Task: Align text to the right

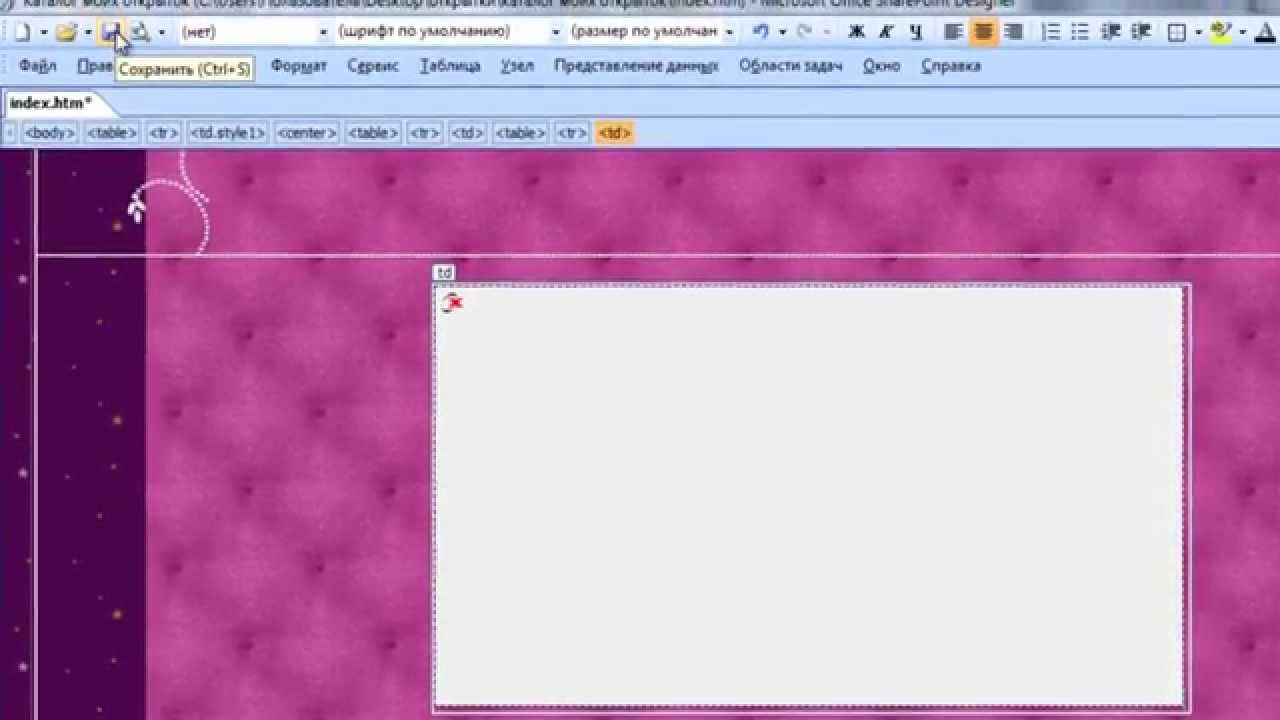Action: (x=1014, y=32)
